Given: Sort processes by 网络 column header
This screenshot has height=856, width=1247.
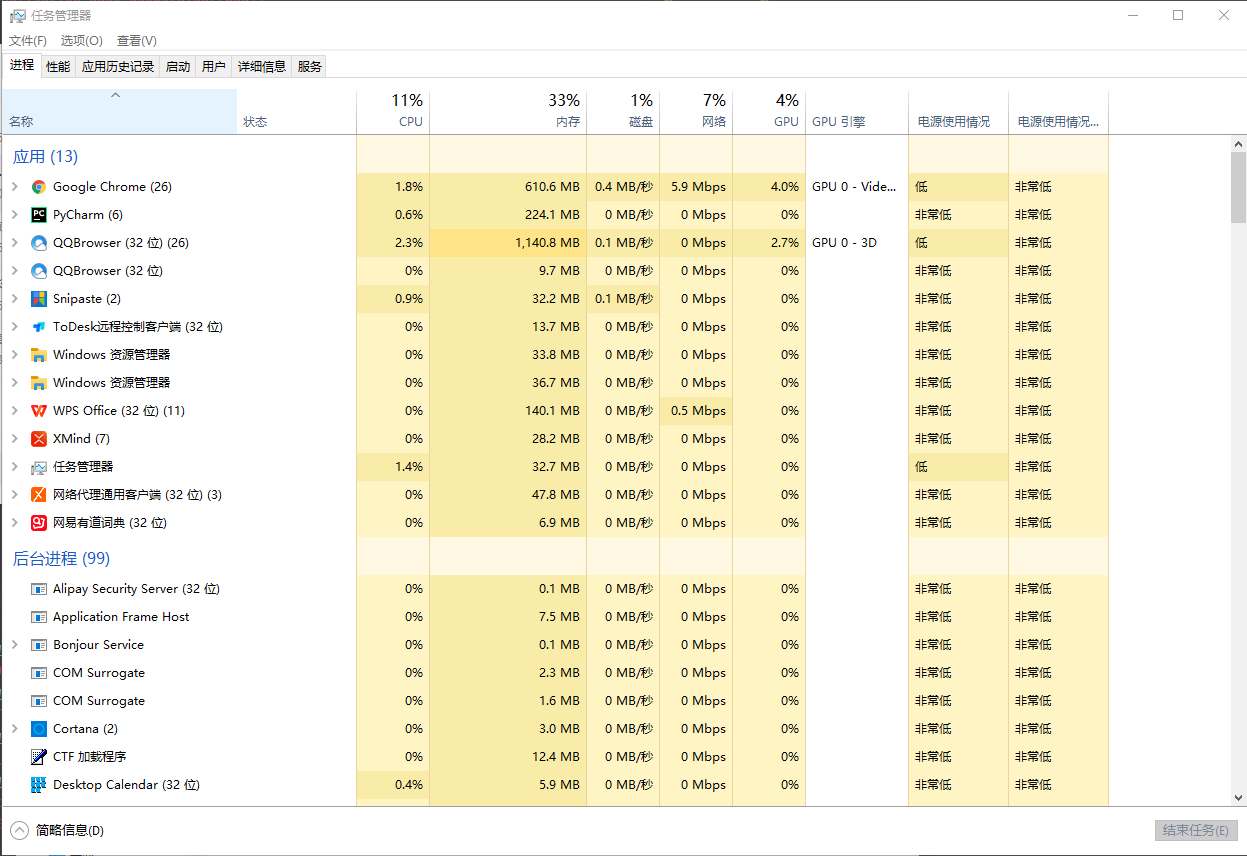Looking at the screenshot, I should click(696, 111).
